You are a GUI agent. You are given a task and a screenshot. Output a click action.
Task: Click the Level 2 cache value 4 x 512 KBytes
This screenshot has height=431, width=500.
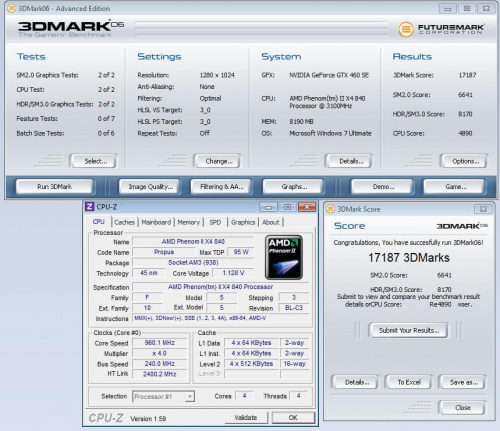(252, 364)
